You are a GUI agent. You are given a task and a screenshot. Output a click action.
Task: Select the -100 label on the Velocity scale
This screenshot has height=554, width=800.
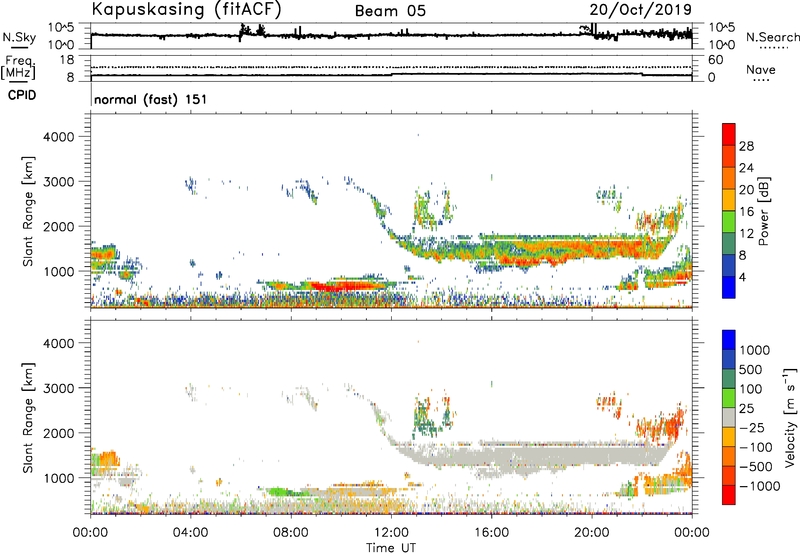click(756, 447)
